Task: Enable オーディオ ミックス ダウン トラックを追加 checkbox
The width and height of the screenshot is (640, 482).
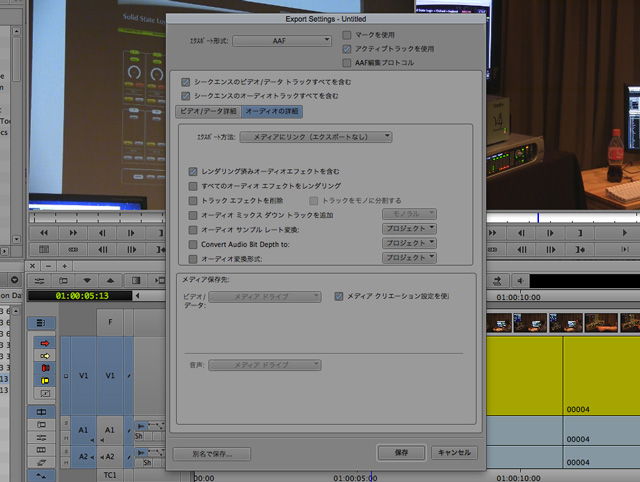Action: 193,215
